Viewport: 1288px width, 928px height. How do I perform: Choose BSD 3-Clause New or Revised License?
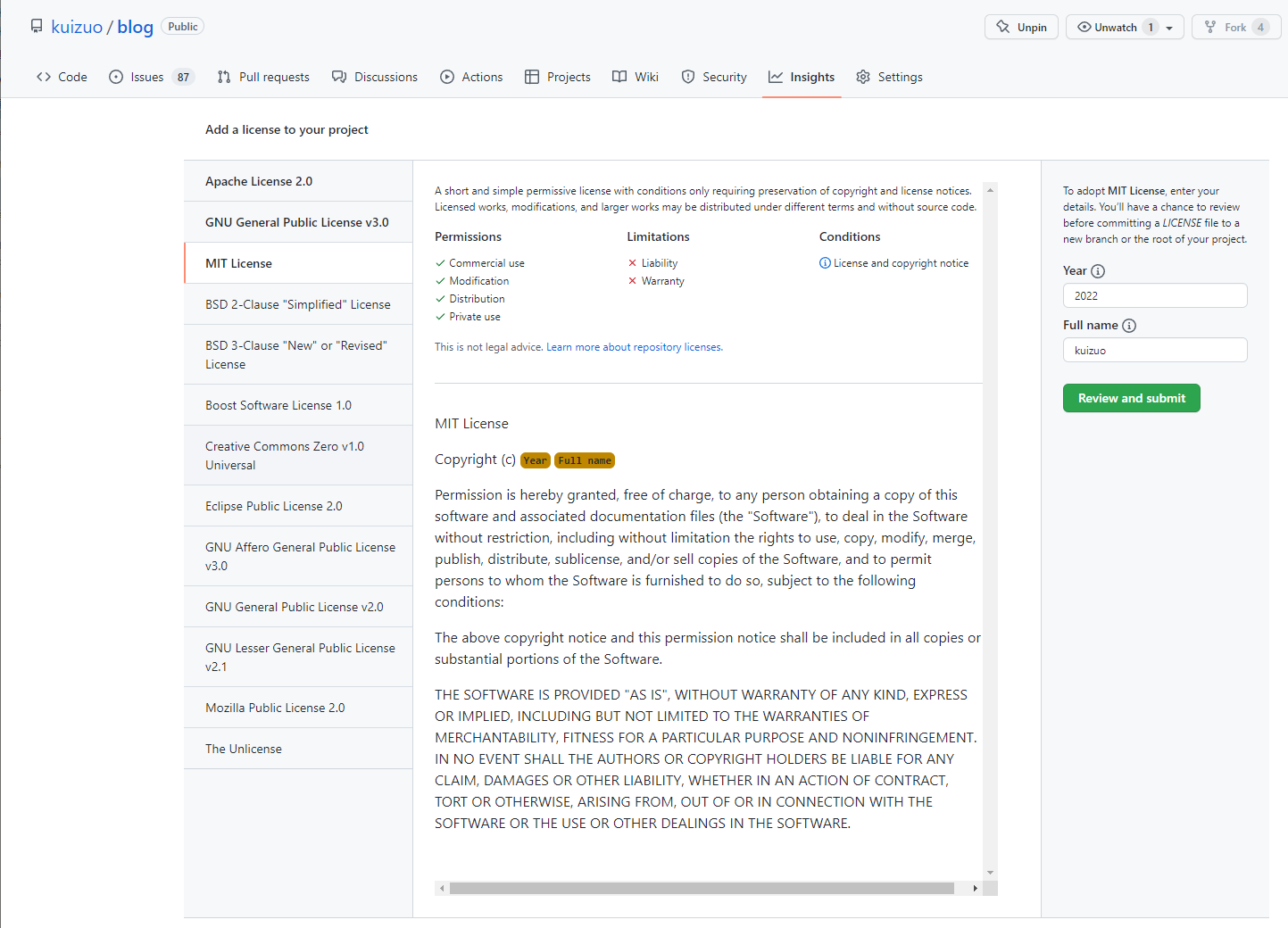click(298, 354)
